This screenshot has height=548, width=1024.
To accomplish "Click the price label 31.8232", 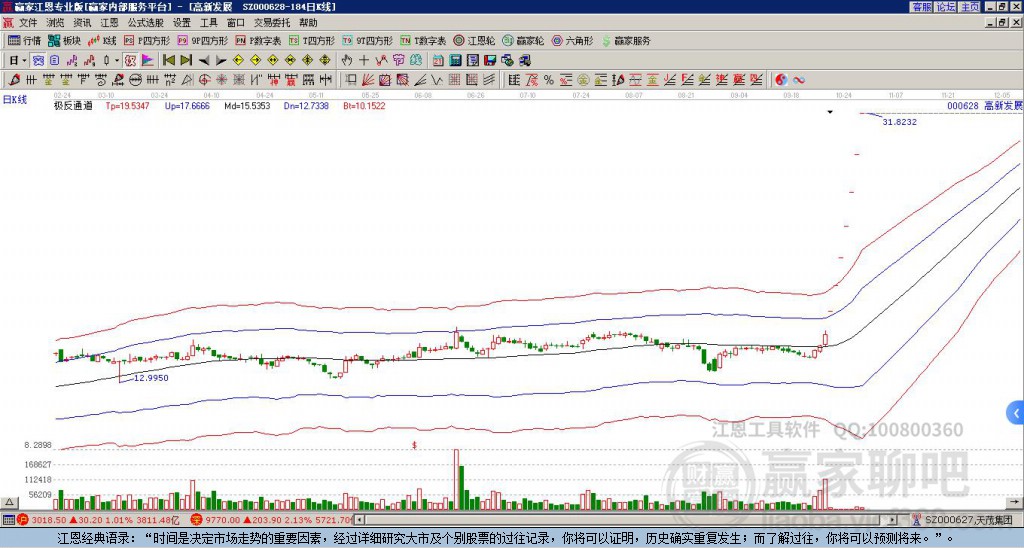I will (899, 122).
